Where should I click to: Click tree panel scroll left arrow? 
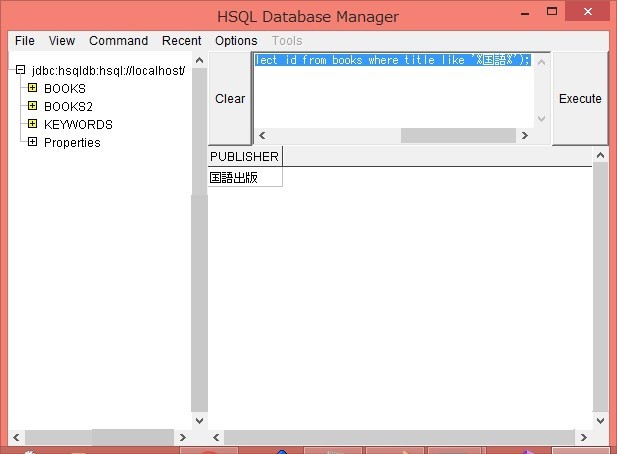(16, 437)
